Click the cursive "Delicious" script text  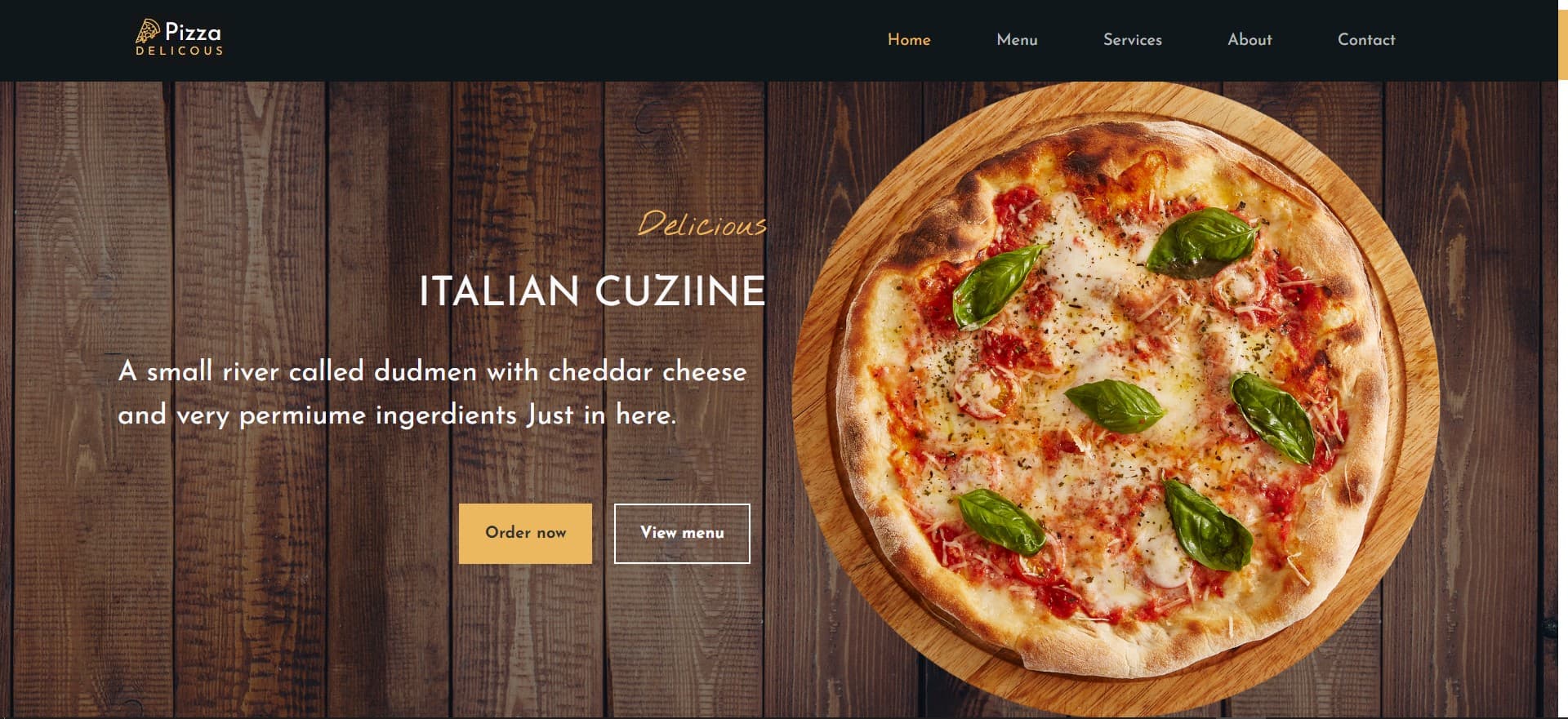(702, 224)
